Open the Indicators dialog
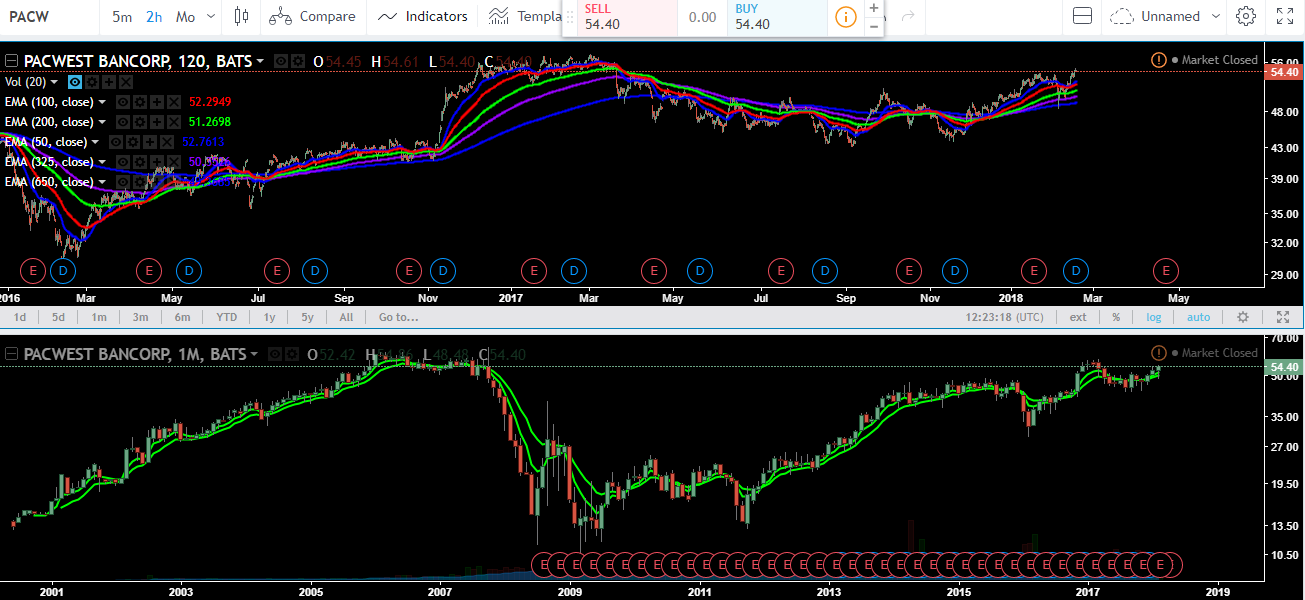1305x600 pixels. tap(424, 16)
